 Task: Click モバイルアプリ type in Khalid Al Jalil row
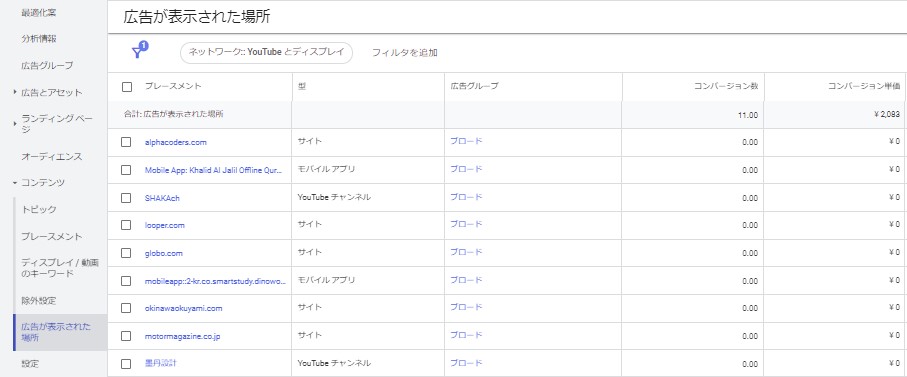click(x=326, y=169)
